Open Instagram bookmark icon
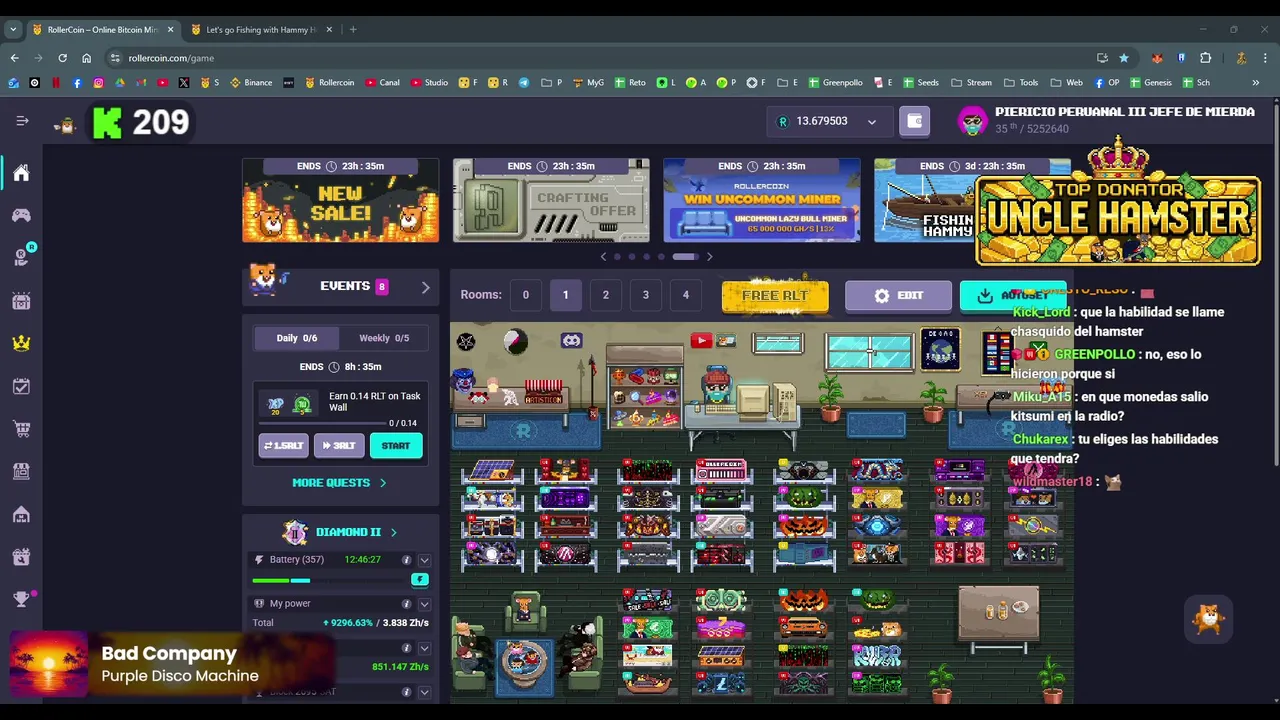The image size is (1280, 720). [98, 83]
